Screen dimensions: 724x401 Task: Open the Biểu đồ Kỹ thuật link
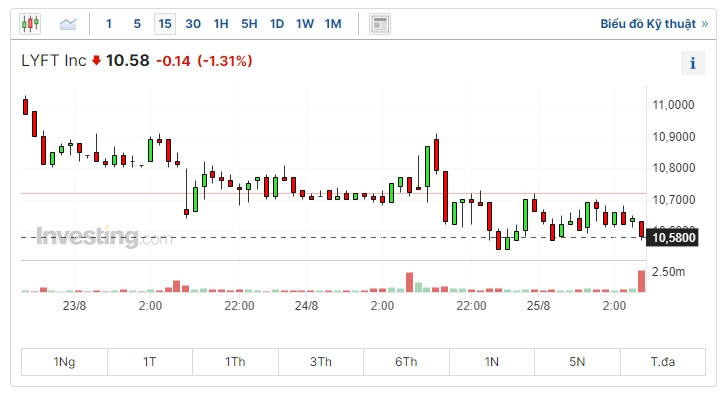654,24
